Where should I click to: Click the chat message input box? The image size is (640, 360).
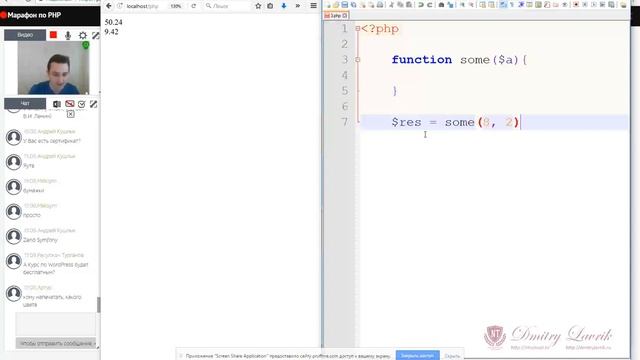(56, 324)
